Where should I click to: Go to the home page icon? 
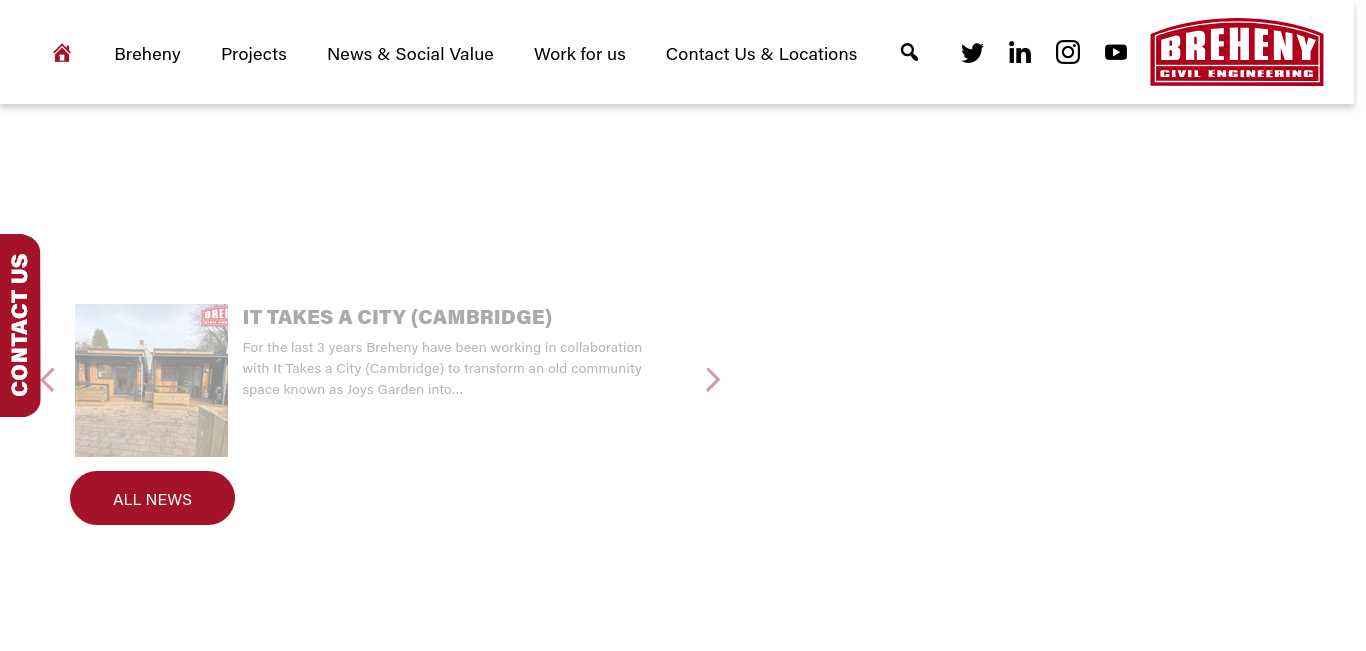coord(62,53)
